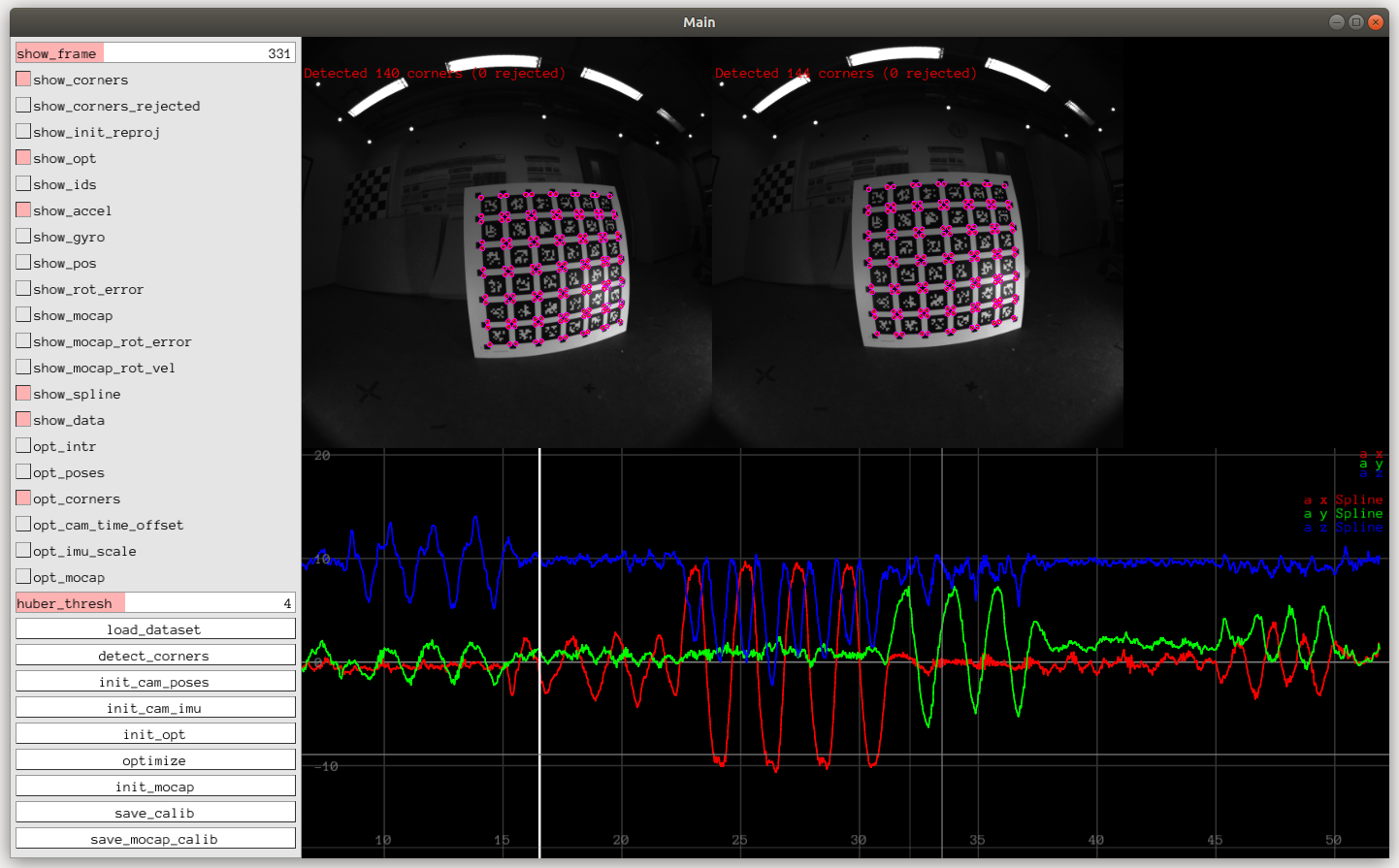Screen dimensions: 1399x868
Task: Tick the show_mocap checkbox
Action: pos(23,315)
